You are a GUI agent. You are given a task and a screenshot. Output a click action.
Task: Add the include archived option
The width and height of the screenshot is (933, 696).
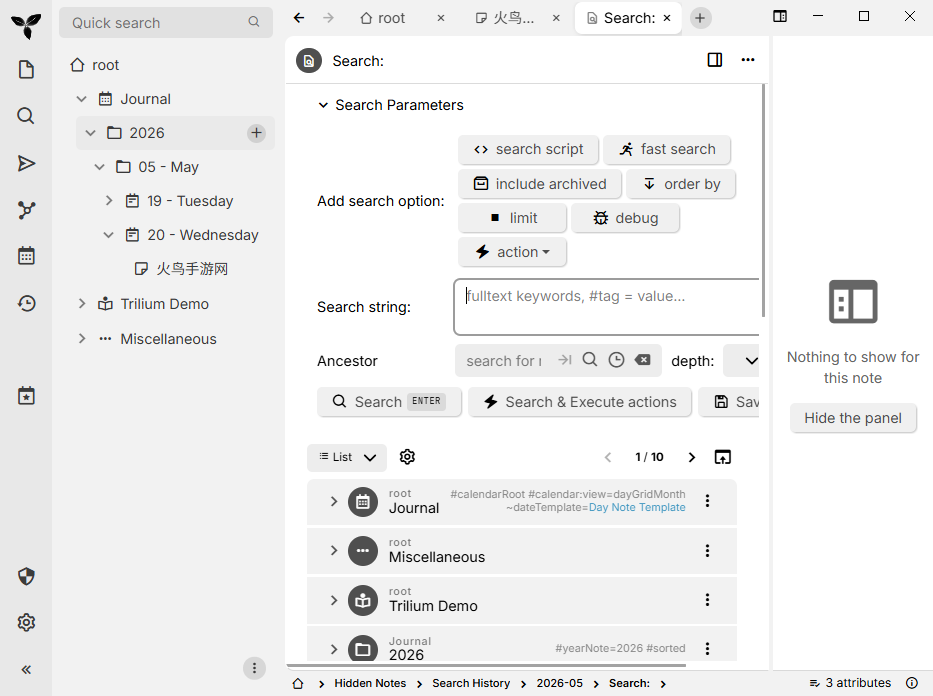point(540,184)
